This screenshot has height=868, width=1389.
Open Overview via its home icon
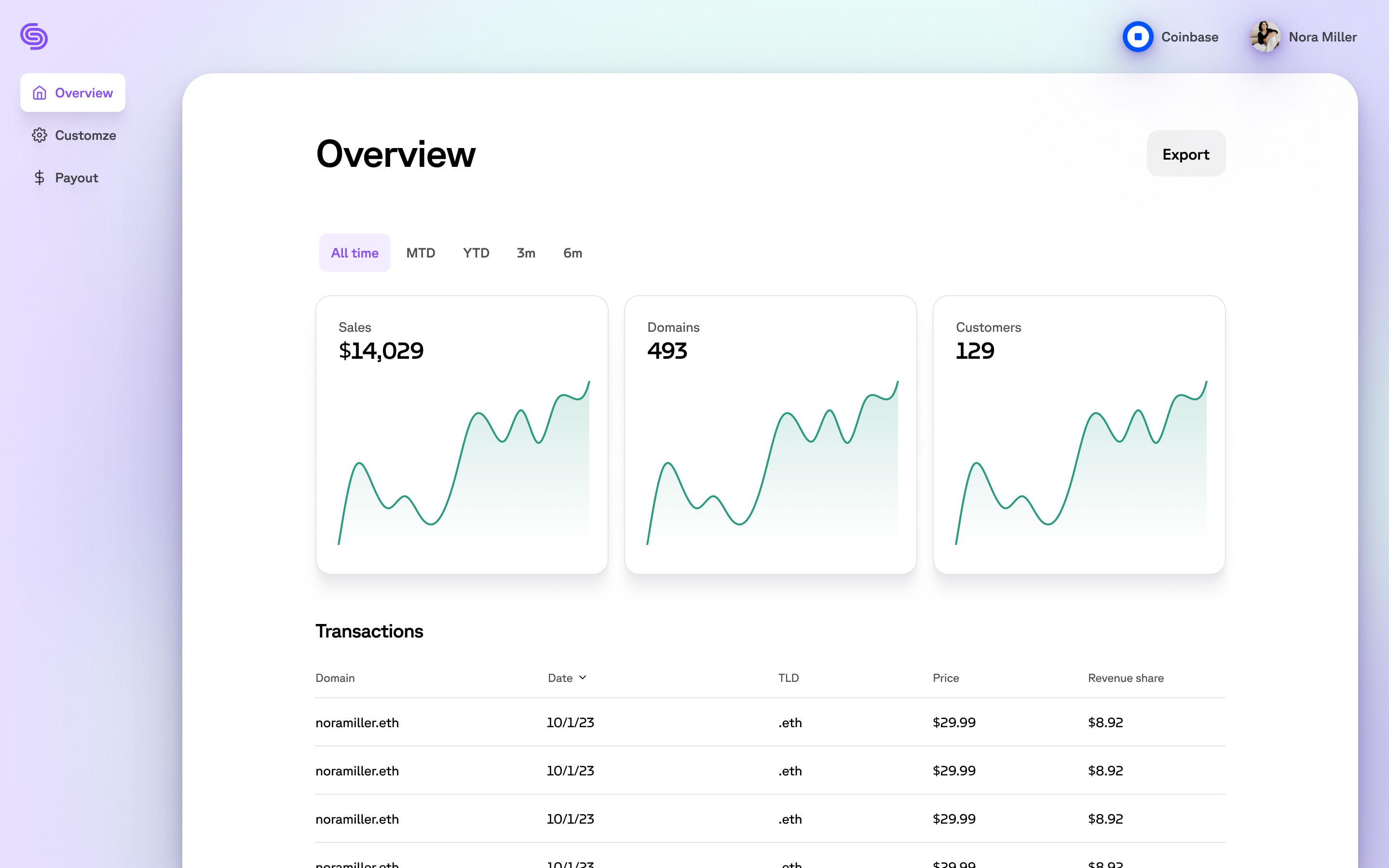point(39,93)
